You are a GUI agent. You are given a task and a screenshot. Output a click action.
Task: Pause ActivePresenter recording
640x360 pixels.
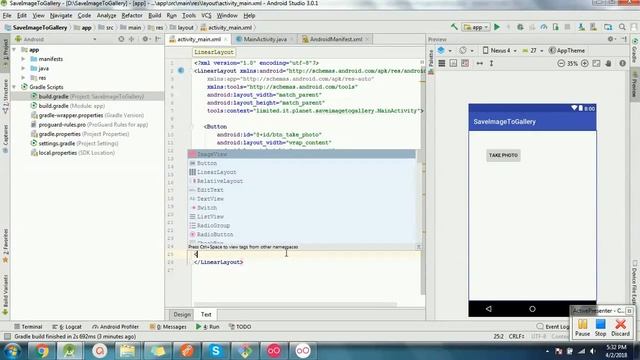[x=582, y=327]
